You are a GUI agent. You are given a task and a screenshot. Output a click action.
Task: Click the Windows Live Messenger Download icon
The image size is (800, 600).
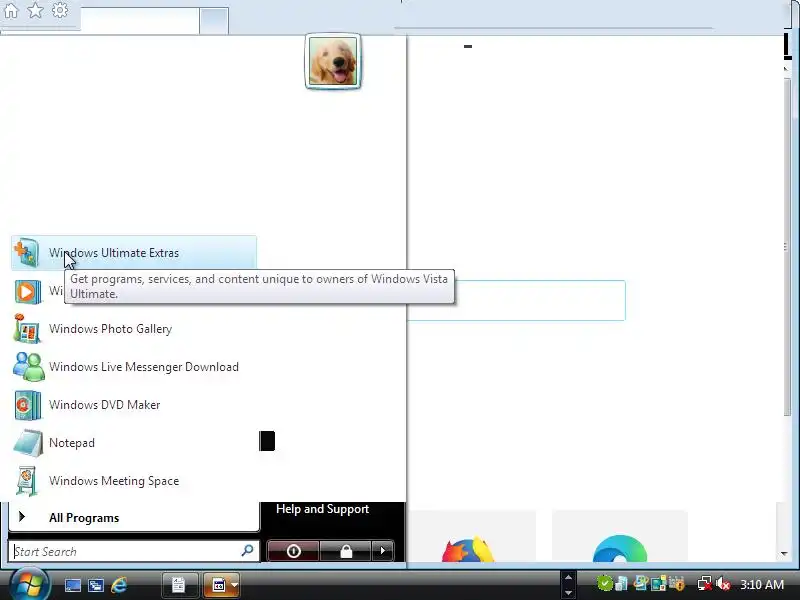(x=29, y=367)
